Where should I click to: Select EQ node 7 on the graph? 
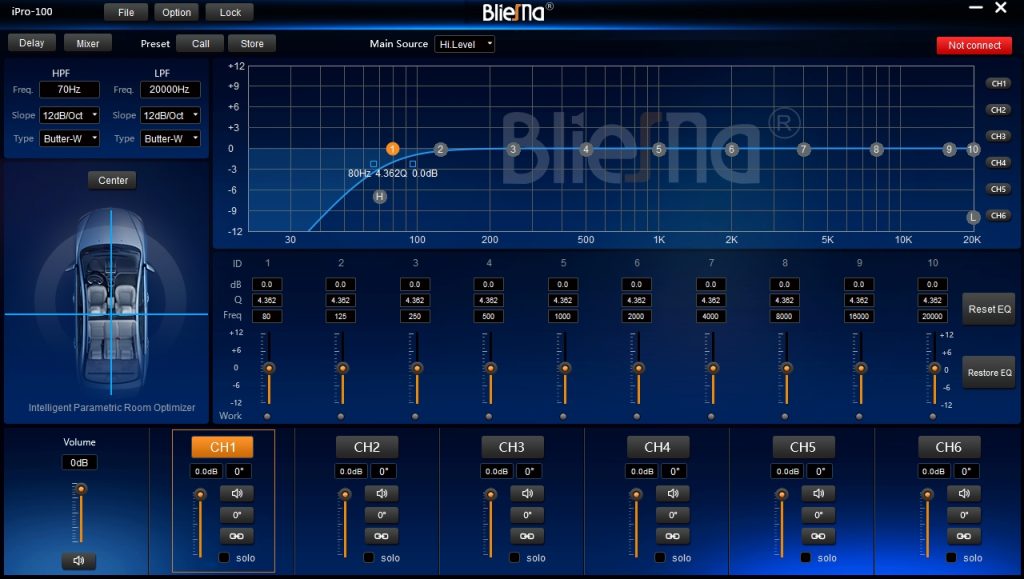point(804,149)
